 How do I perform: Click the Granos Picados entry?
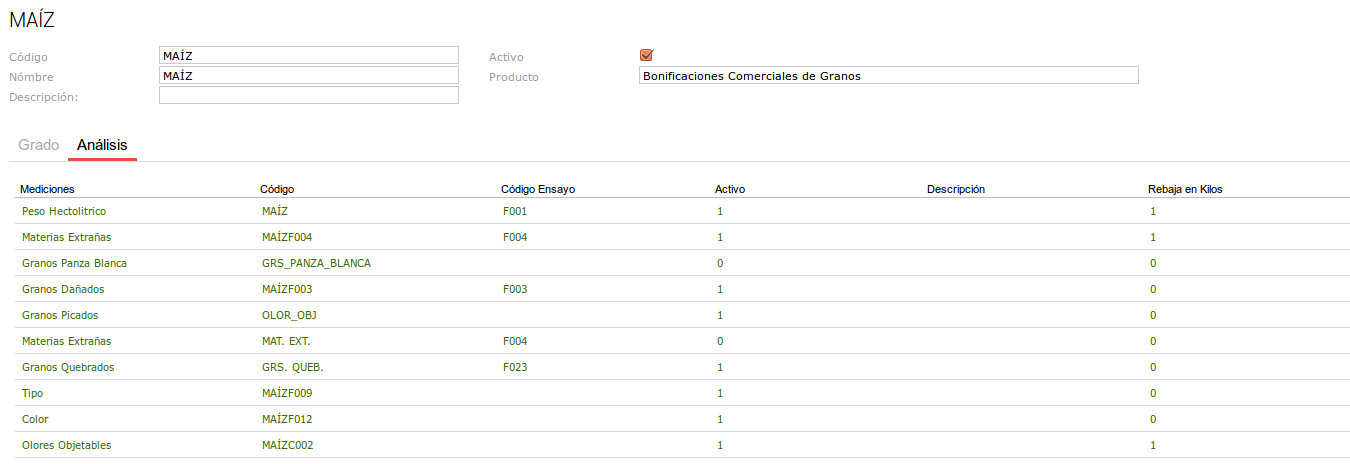pos(60,316)
